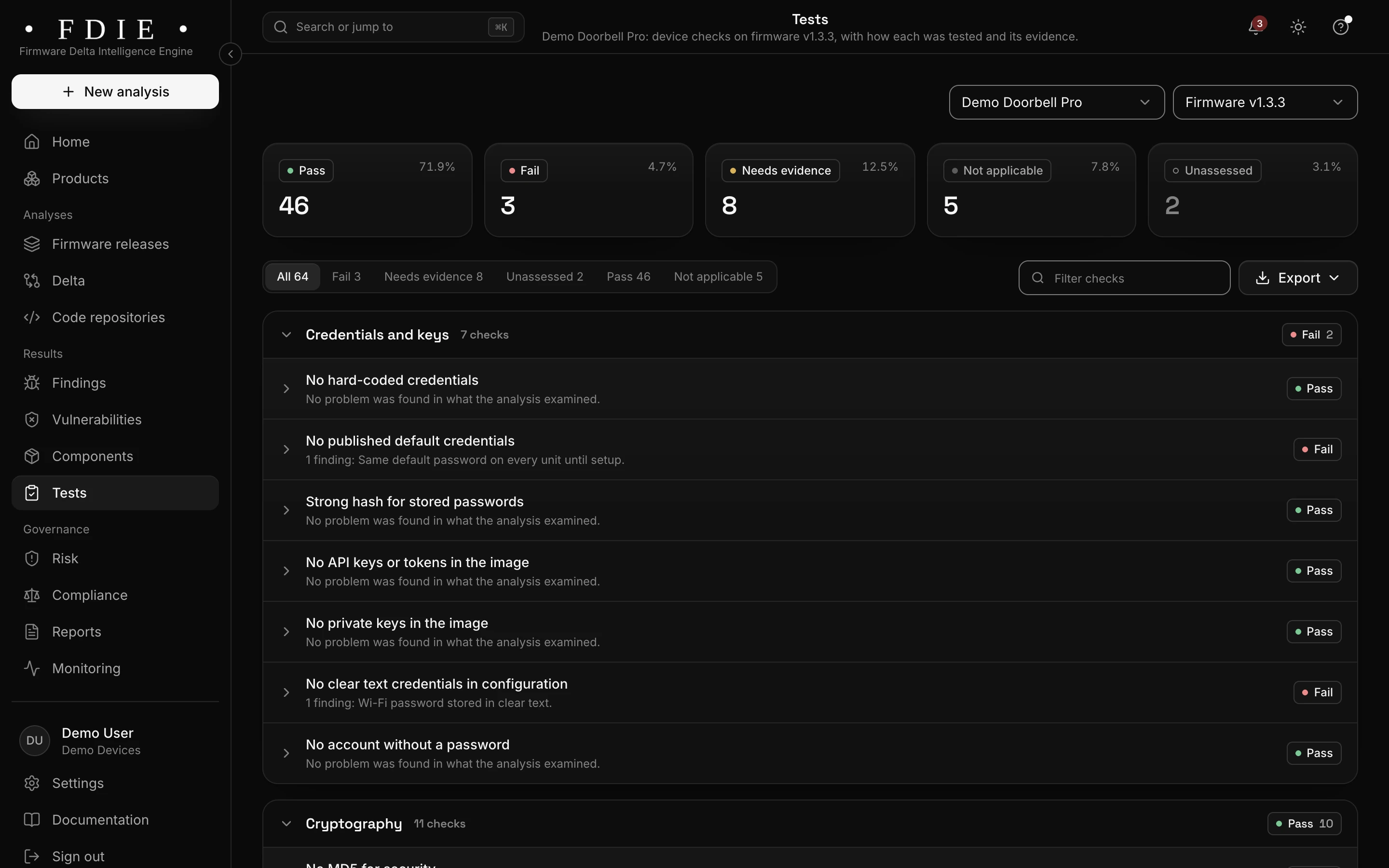Click the Risk shield-alert icon
Image resolution: width=1389 pixels, height=868 pixels.
31,558
